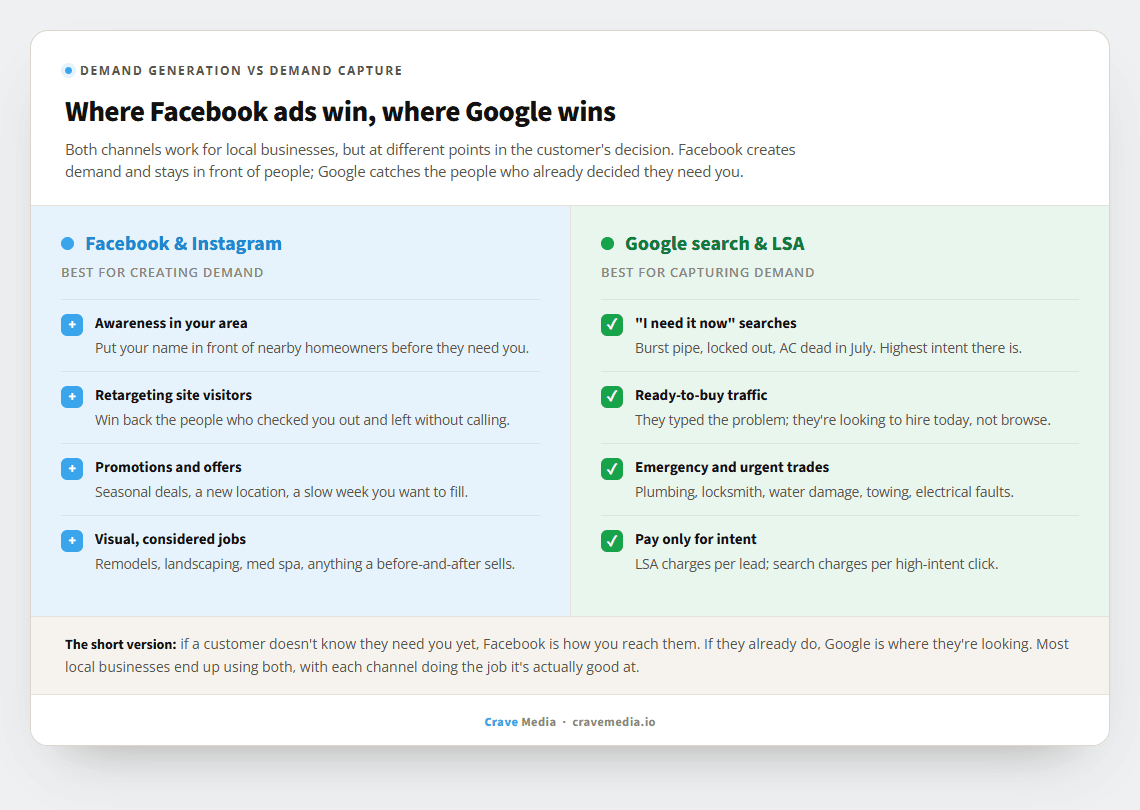Click the green check beside Pay only for intent
Image resolution: width=1140 pixels, height=810 pixels.
coord(612,541)
